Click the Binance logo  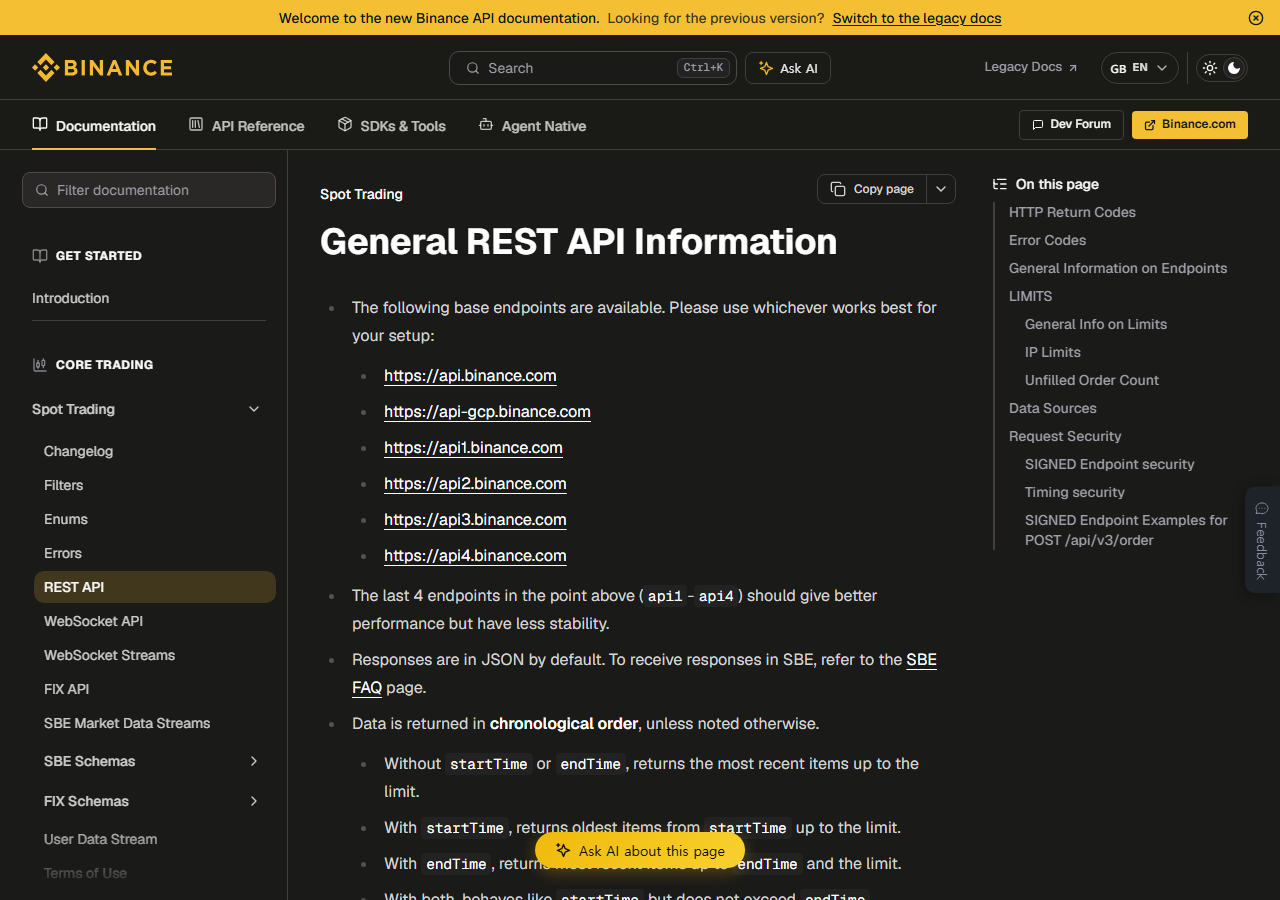[x=102, y=68]
